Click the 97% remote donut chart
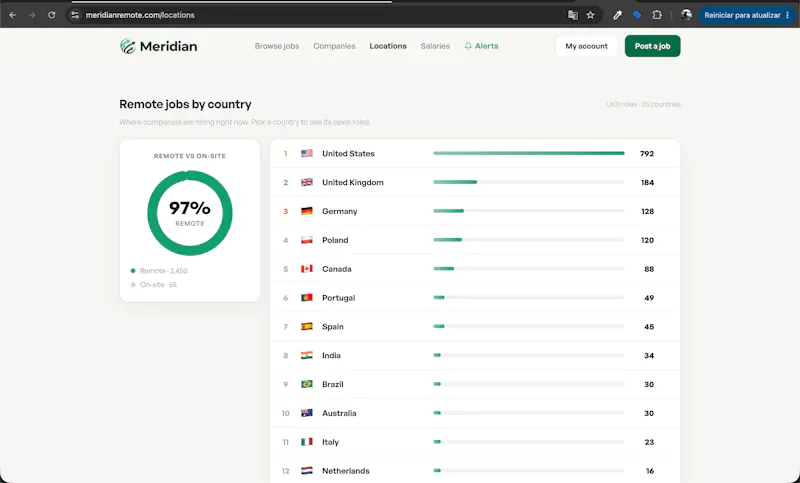The width and height of the screenshot is (800, 483). pos(190,213)
